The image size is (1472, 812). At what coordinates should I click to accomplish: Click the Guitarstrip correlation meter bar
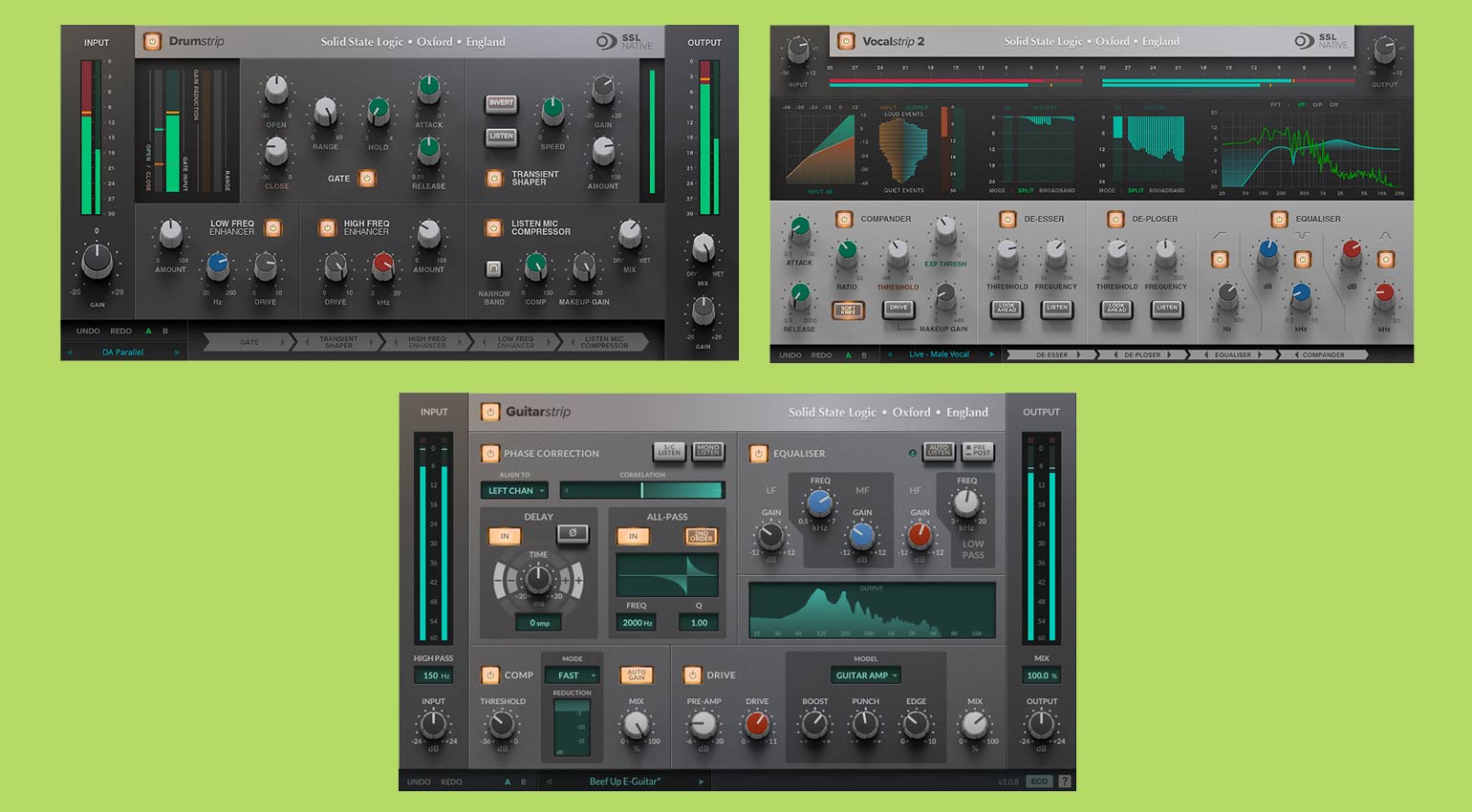[x=641, y=490]
